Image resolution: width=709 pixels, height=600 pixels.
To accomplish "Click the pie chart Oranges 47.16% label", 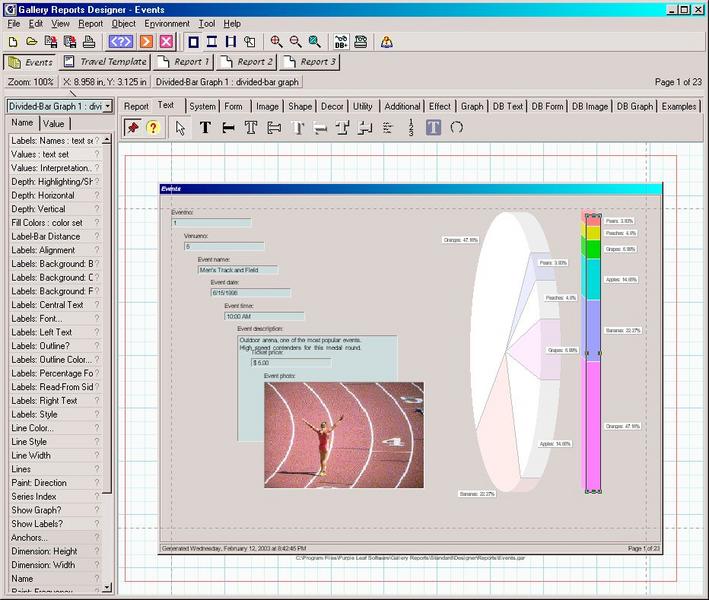I will 460,240.
